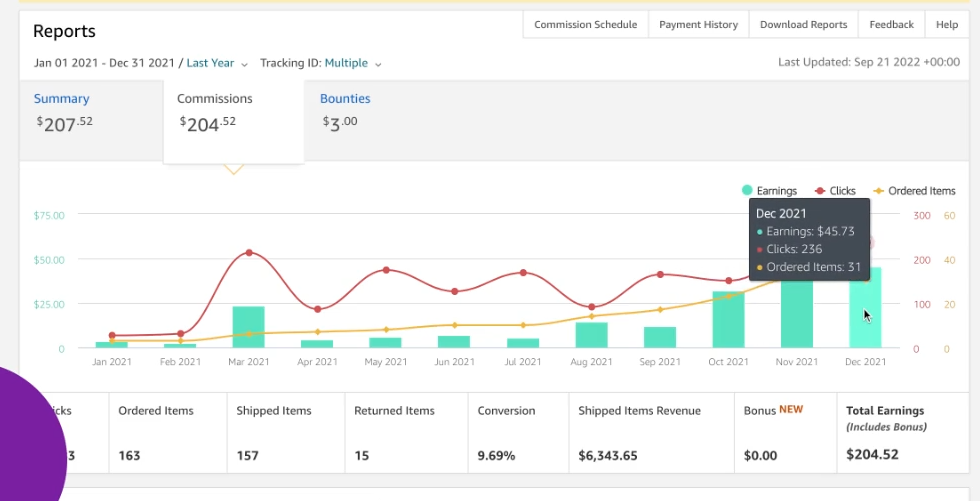Switch to the Summary tab
The width and height of the screenshot is (980, 501).
[91, 121]
